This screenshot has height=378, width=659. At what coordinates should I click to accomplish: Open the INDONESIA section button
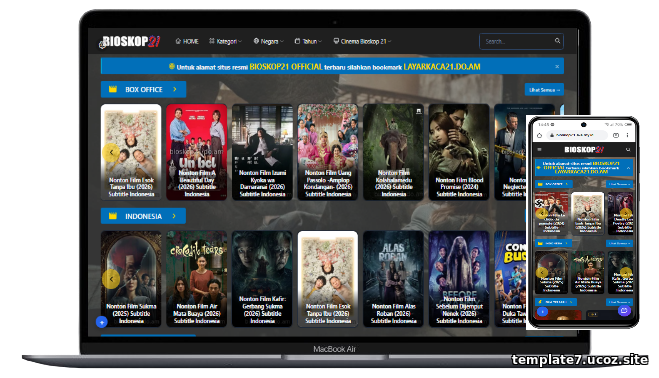tap(143, 216)
